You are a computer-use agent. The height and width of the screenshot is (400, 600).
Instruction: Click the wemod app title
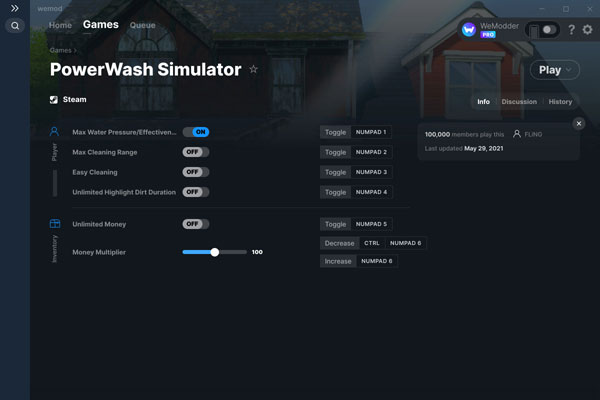coord(50,8)
